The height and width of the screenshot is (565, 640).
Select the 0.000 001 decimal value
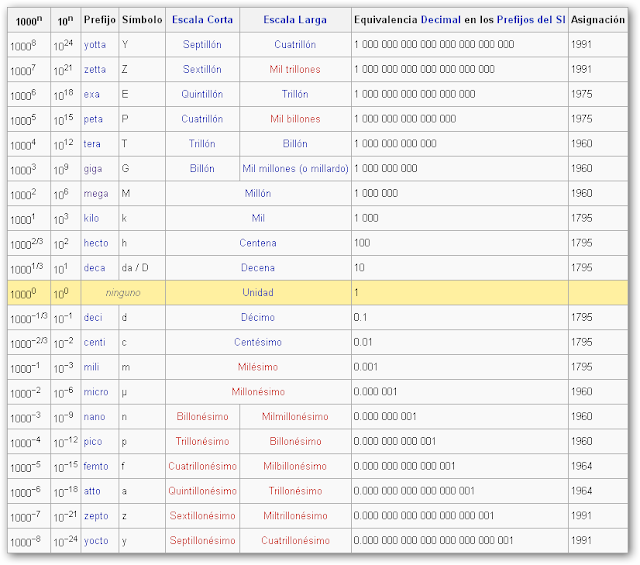pos(375,392)
